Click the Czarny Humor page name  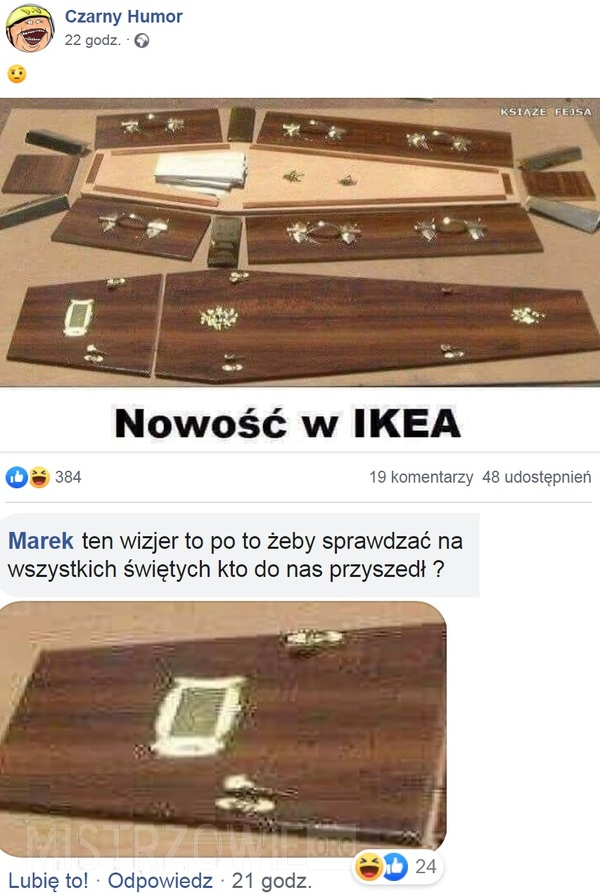coord(123,17)
